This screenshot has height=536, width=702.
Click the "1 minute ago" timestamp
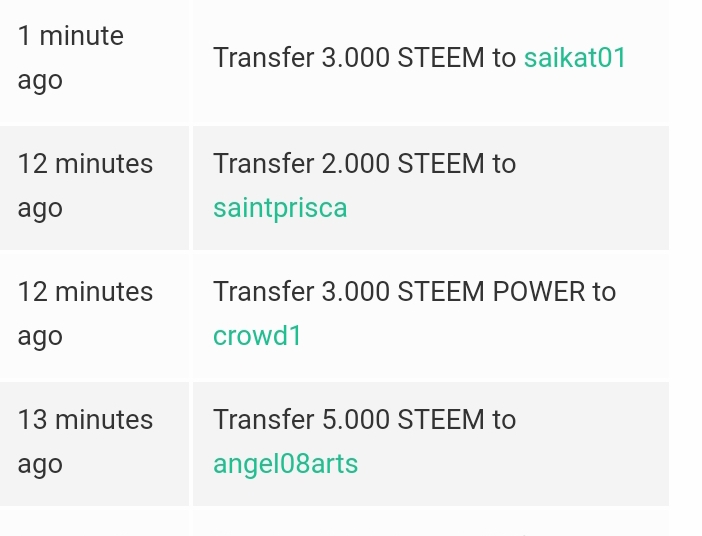(70, 58)
